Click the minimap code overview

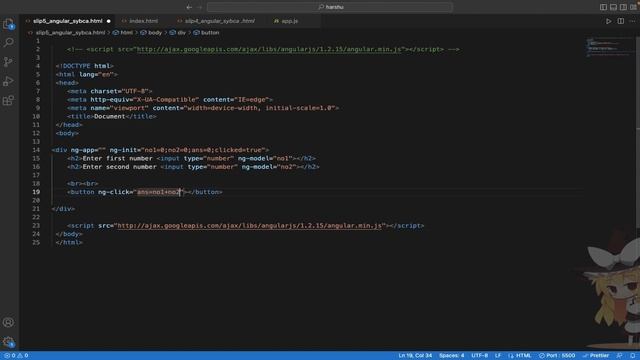coord(609,48)
